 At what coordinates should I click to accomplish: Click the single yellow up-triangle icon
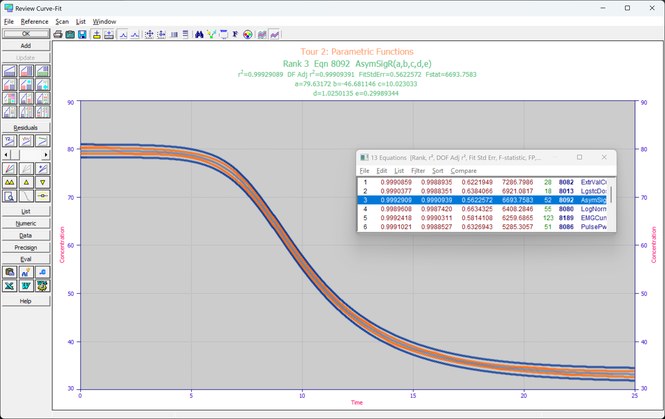(26, 182)
